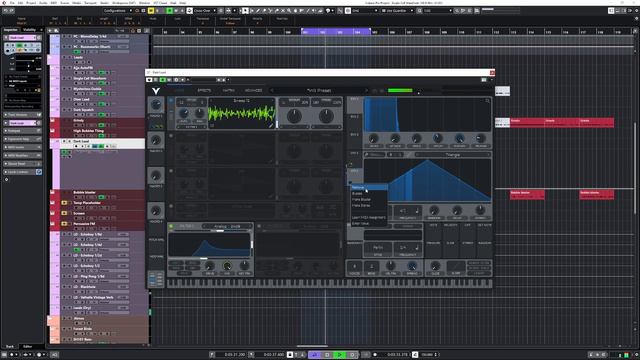Click the envelope magnifier zoom icon

tap(487, 100)
